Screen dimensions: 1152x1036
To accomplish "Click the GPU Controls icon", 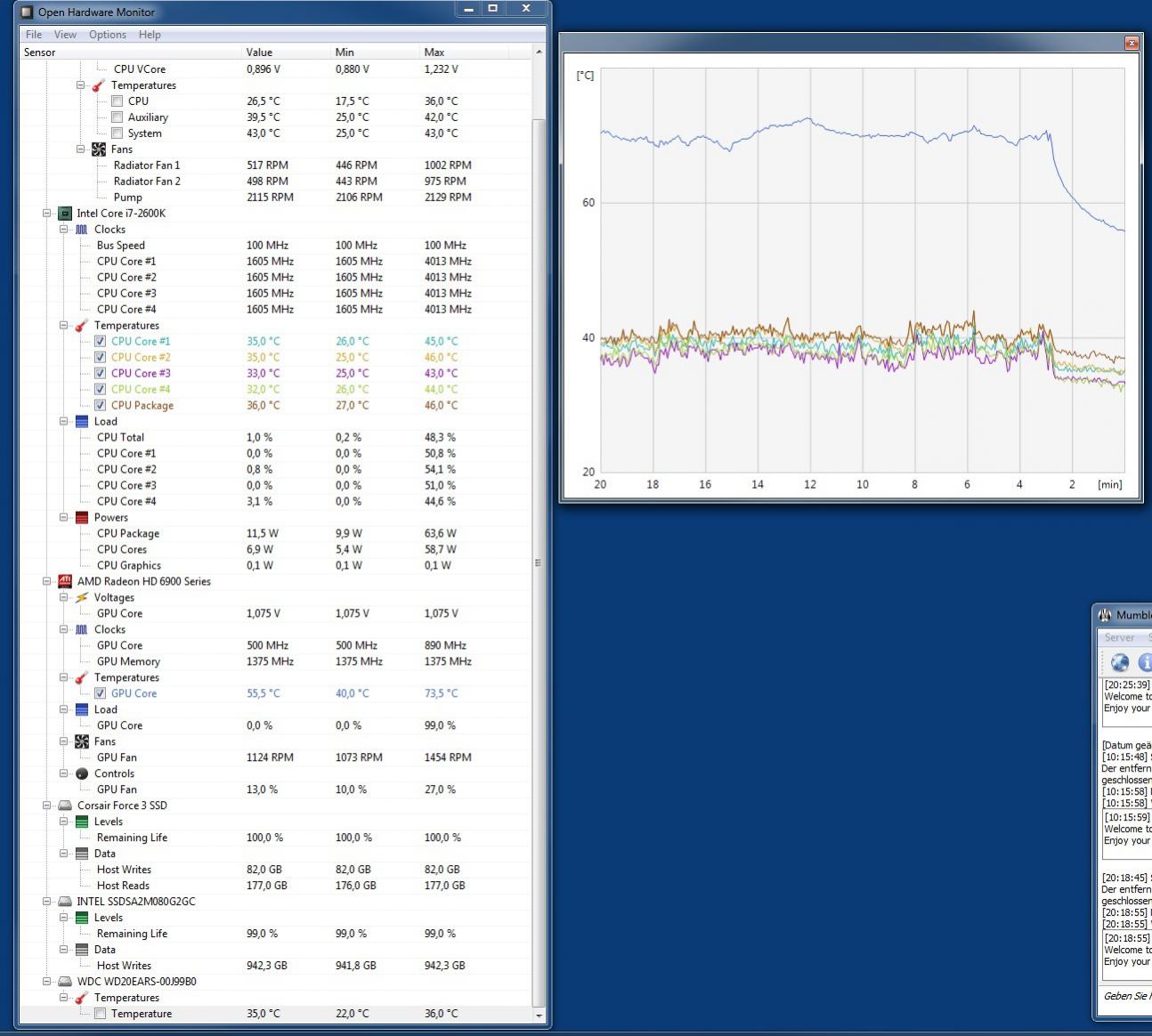I will point(82,773).
